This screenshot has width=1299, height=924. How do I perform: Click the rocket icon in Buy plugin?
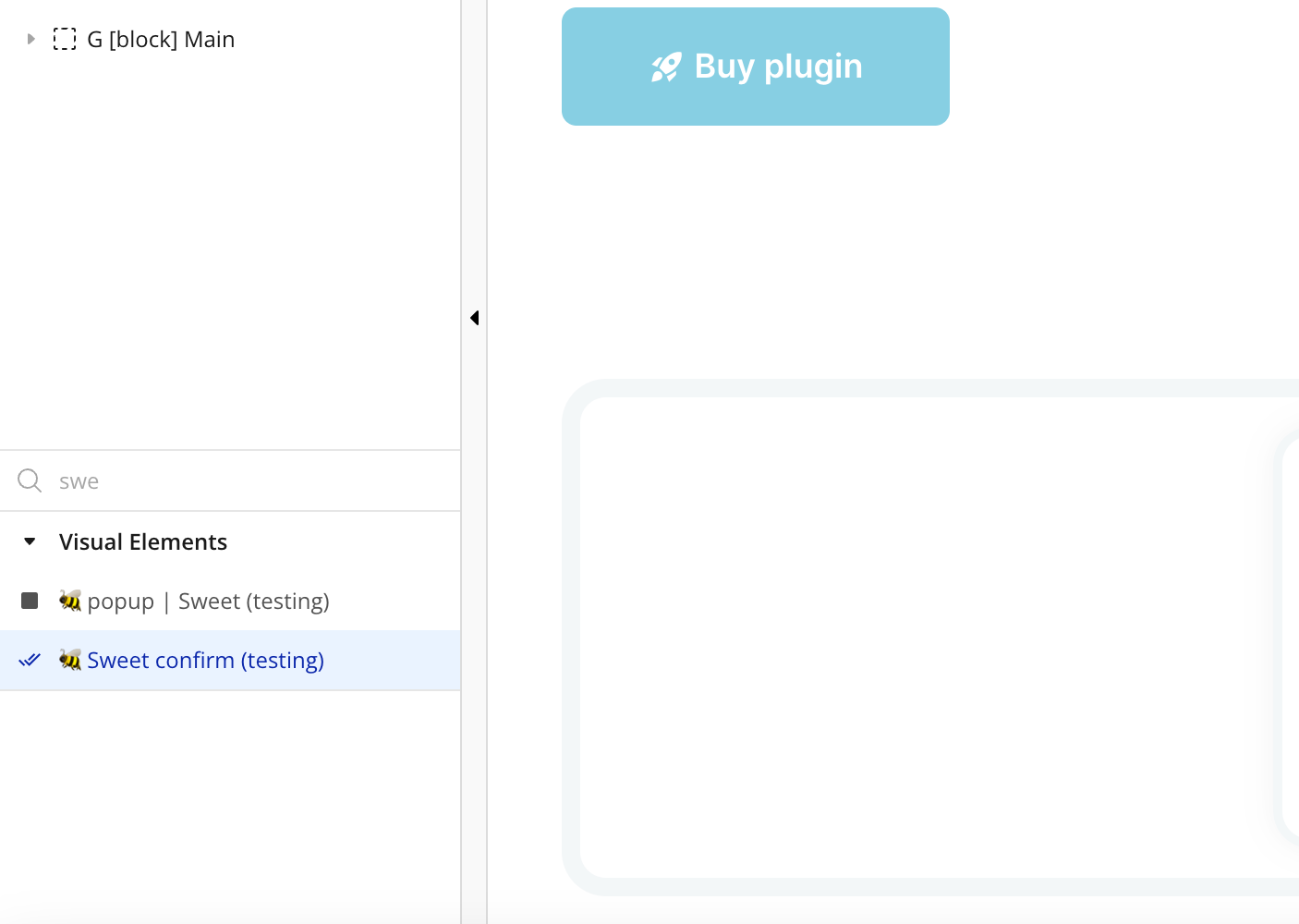coord(666,67)
